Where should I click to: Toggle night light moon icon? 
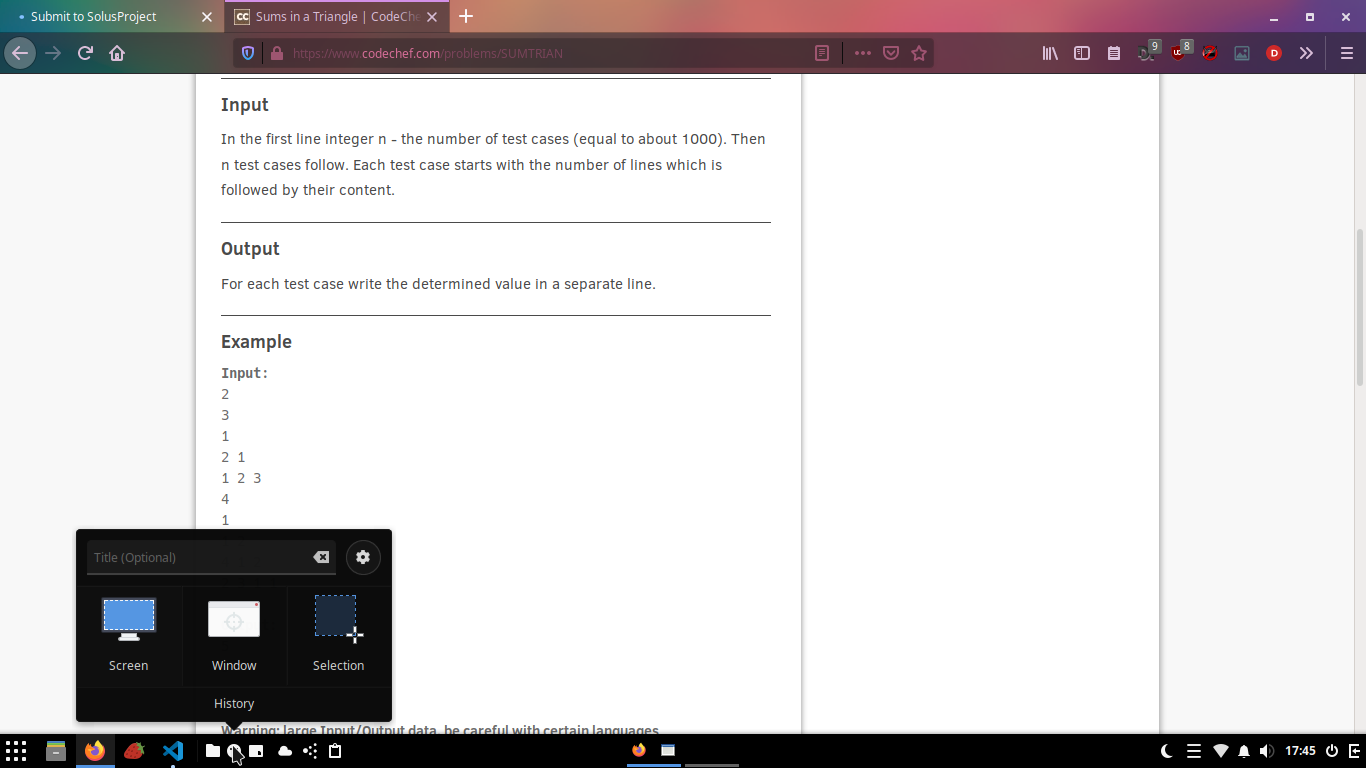[1166, 751]
